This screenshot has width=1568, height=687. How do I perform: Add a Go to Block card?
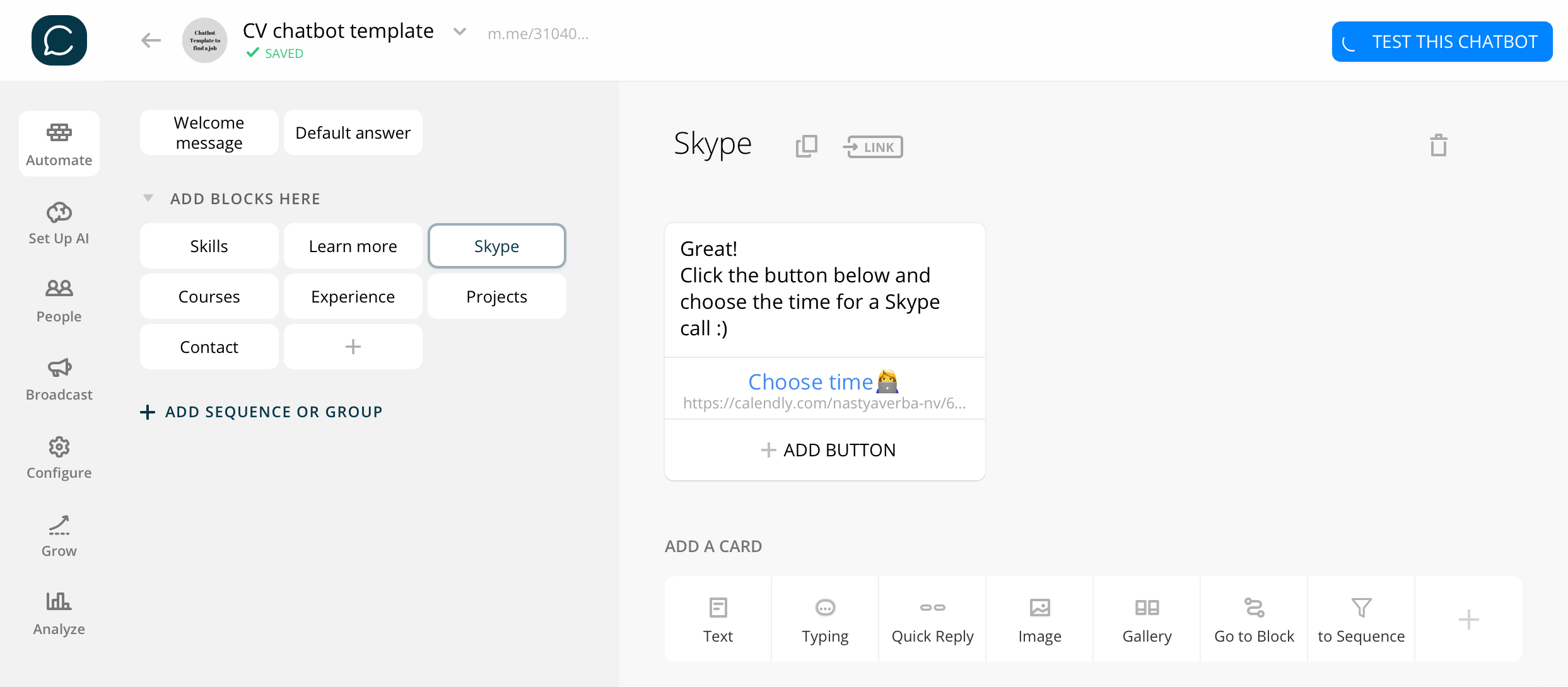[1253, 619]
